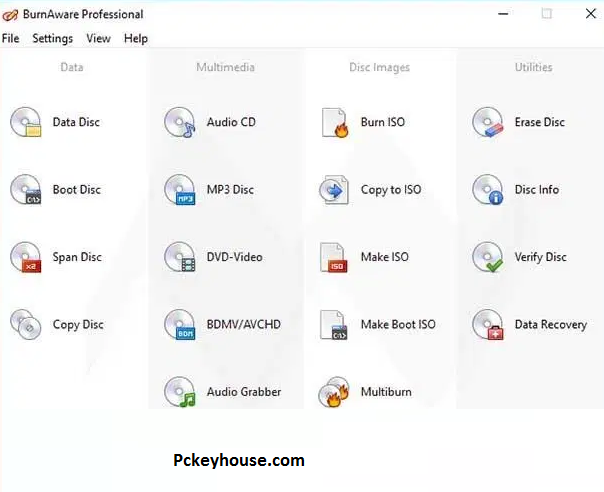Minimize the BurnAware Professional window
This screenshot has width=604, height=492.
pyautogui.click(x=503, y=14)
